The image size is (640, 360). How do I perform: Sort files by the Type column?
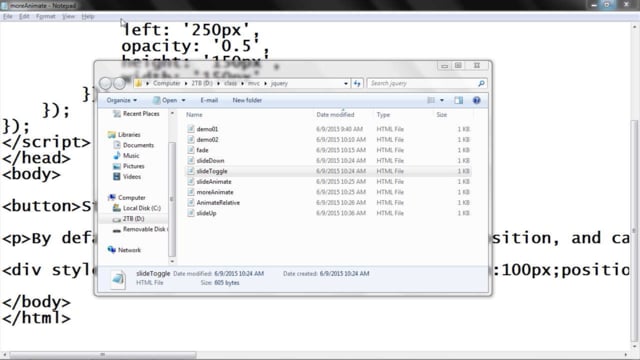coord(383,115)
